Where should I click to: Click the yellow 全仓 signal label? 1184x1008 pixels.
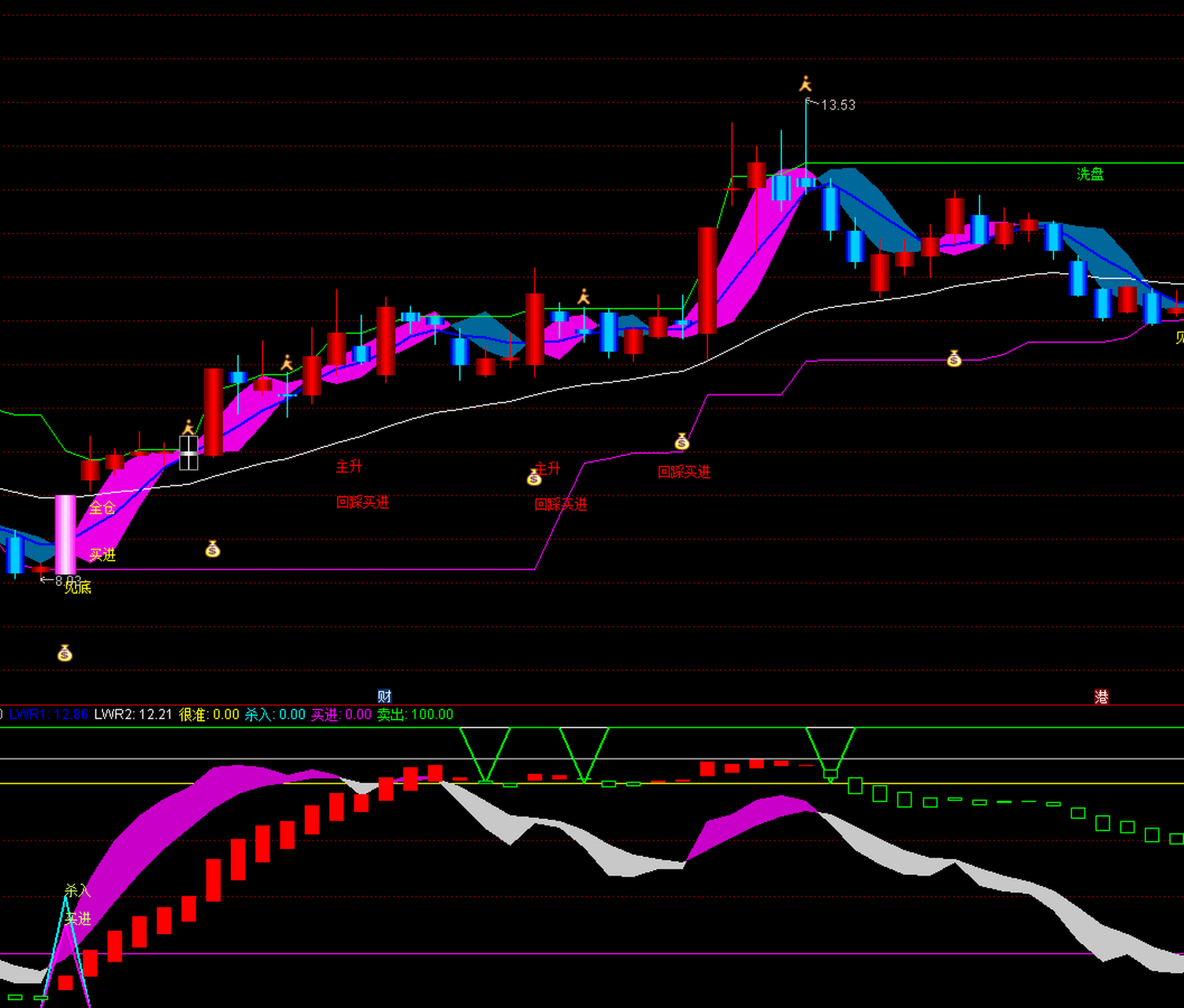pos(102,508)
